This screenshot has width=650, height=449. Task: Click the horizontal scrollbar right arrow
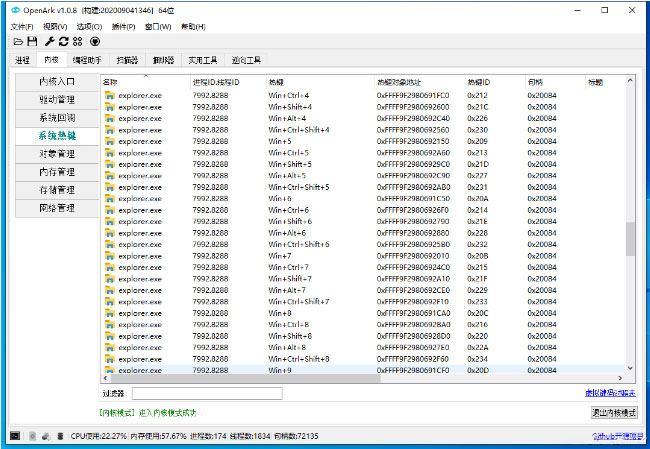[x=620, y=378]
